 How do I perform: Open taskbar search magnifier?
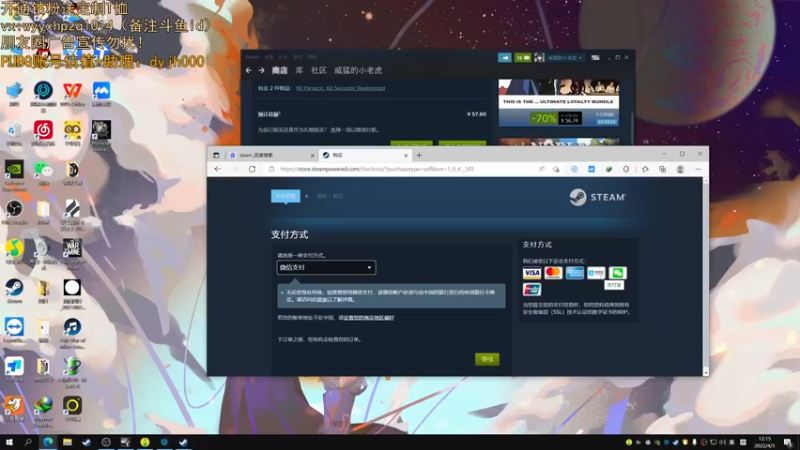coord(28,442)
